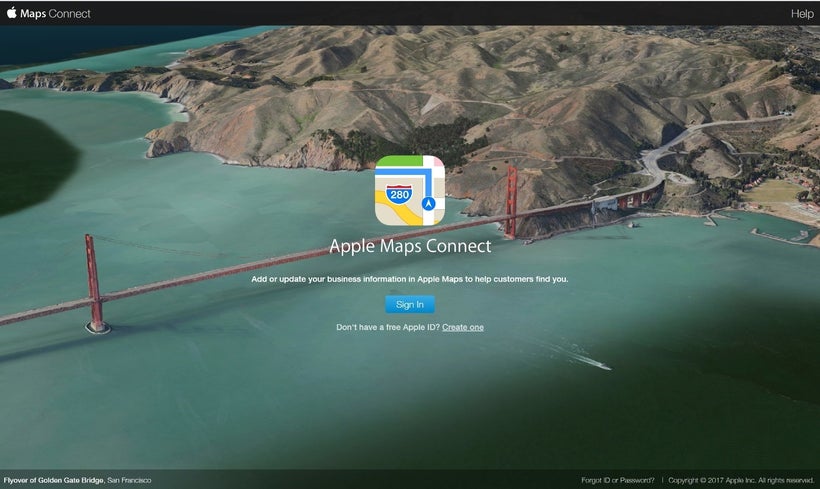Click the 'Flyover of Golden Gate Bridge' caption

point(53,480)
